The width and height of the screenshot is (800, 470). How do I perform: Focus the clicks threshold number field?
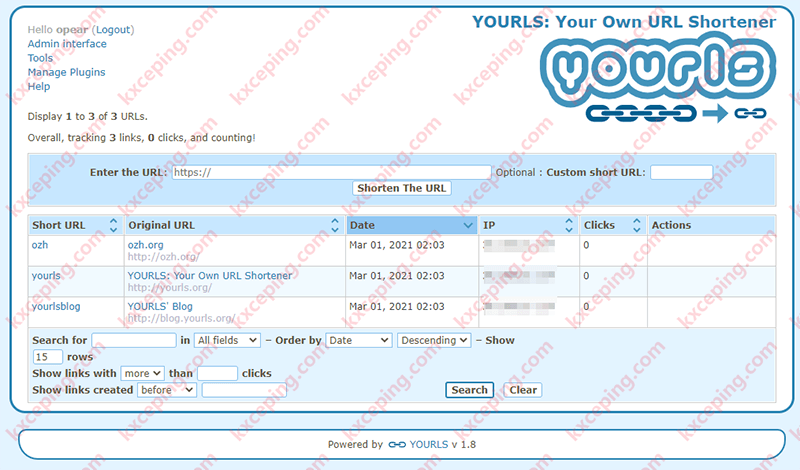click(217, 374)
